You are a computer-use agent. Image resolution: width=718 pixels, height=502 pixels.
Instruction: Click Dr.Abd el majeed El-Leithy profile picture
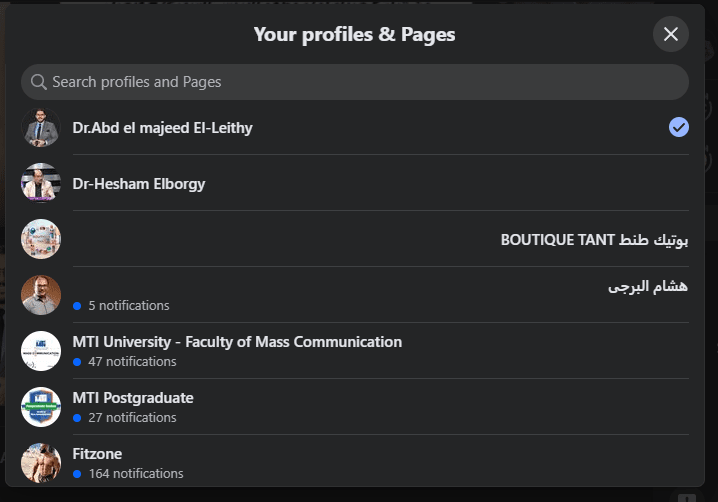[41, 128]
